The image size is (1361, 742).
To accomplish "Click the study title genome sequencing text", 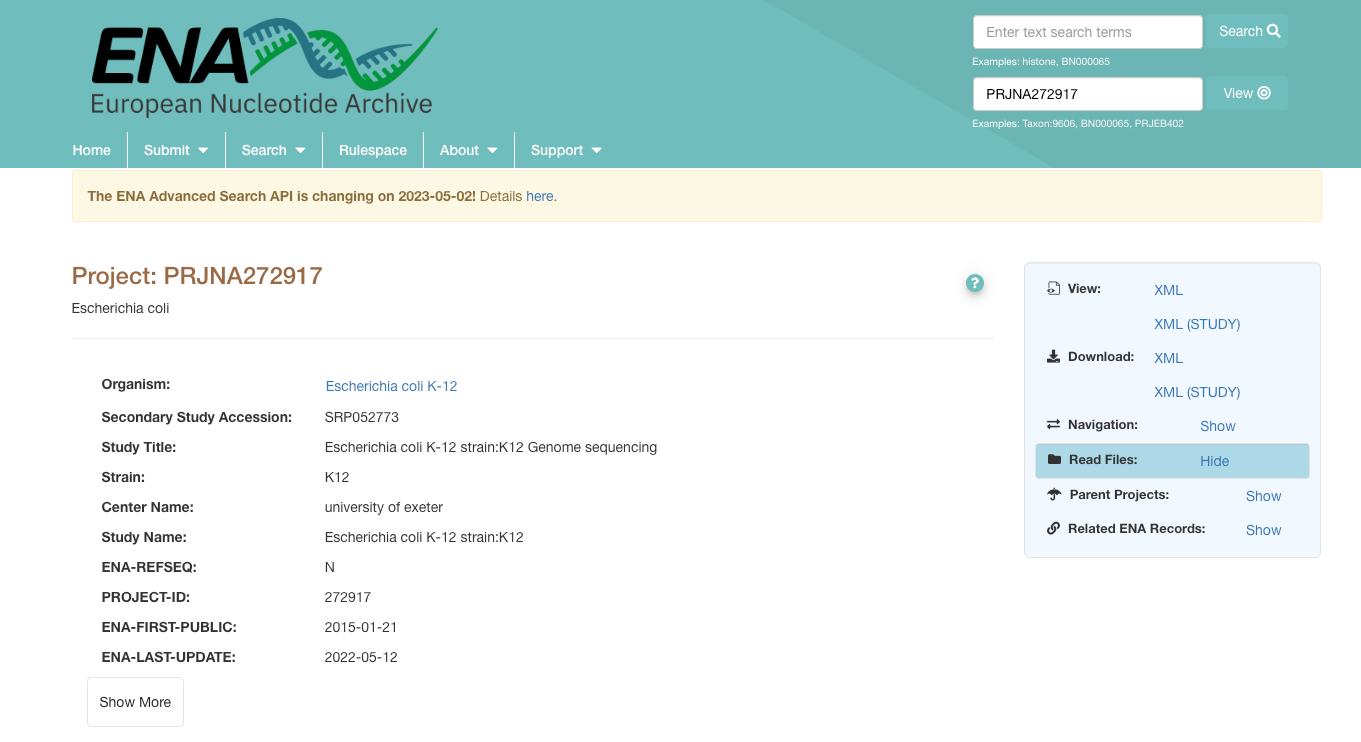I will [x=491, y=447].
